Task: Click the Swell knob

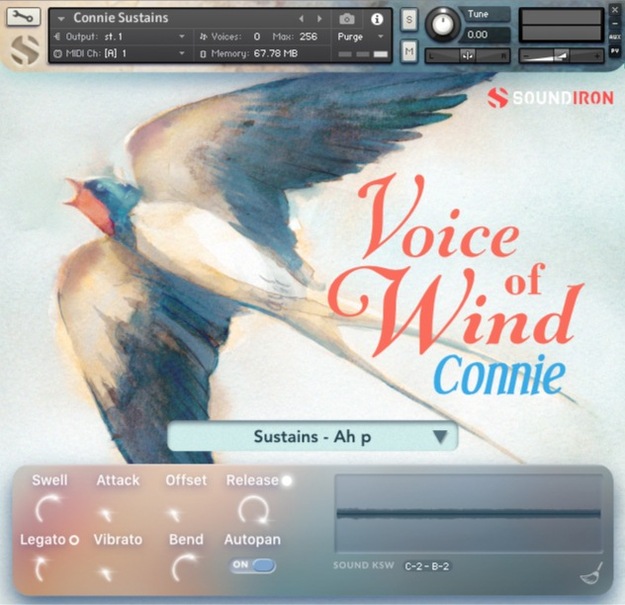Action: point(48,509)
